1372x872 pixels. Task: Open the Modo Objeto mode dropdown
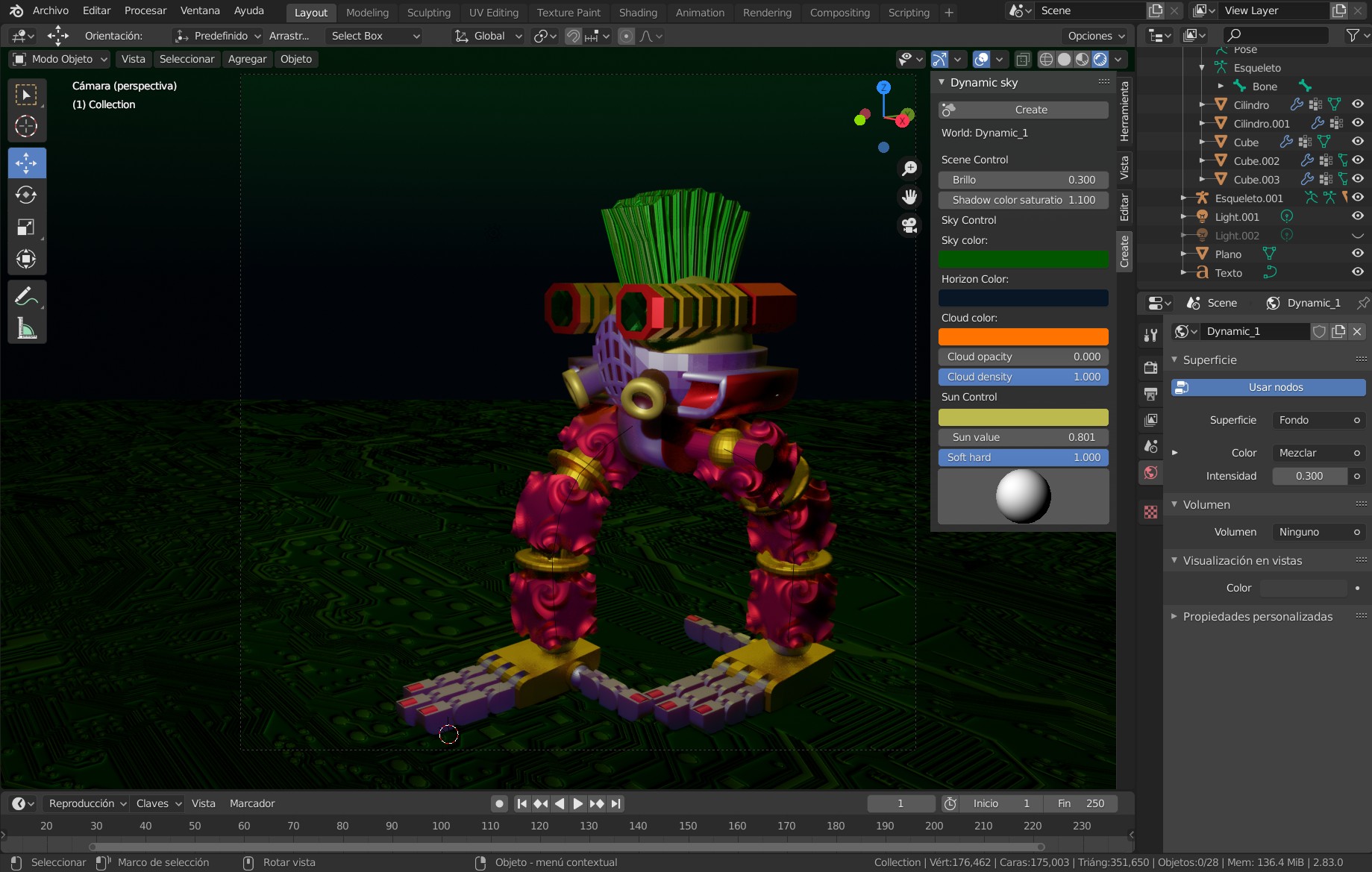61,59
